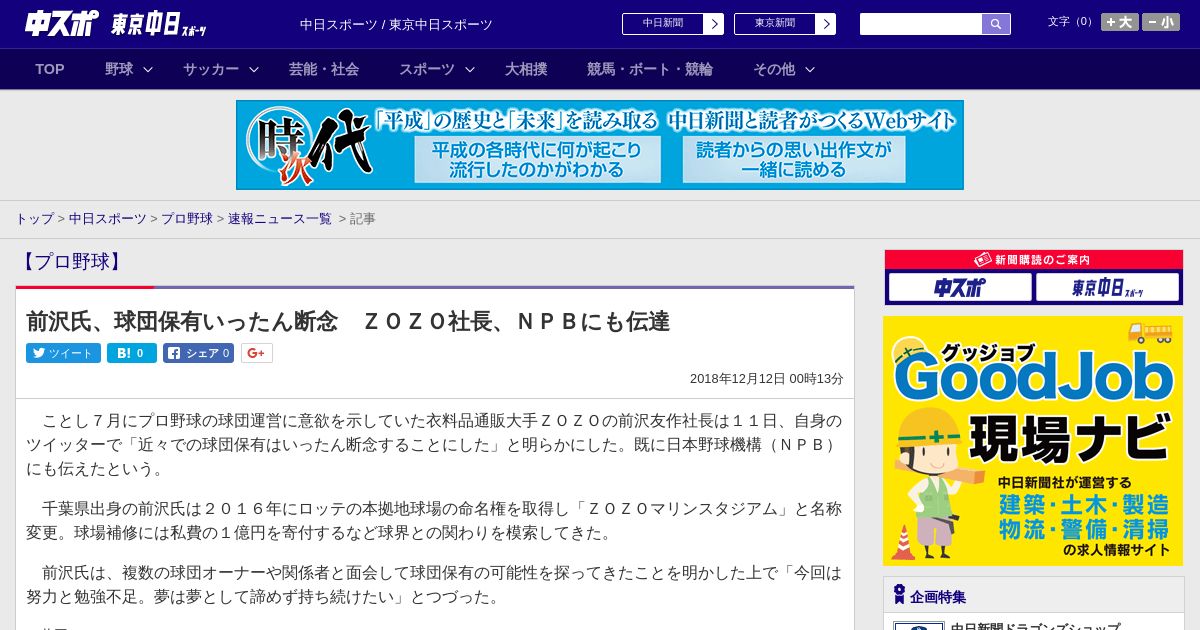The height and width of the screenshot is (630, 1200).
Task: Share article with Twitter ツイート button
Action: [x=63, y=353]
